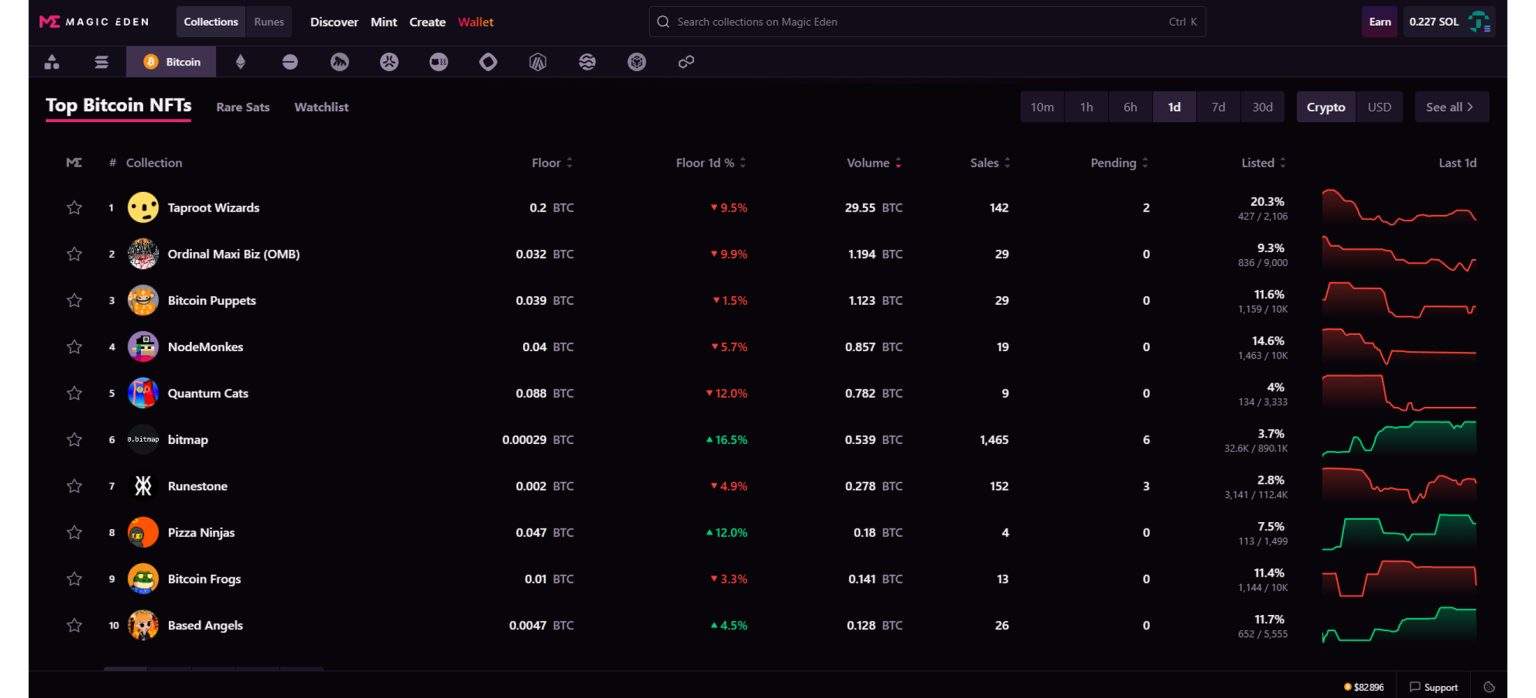The image size is (1536, 698).
Task: Star Quantum Cats for watchlist
Action: click(x=74, y=393)
